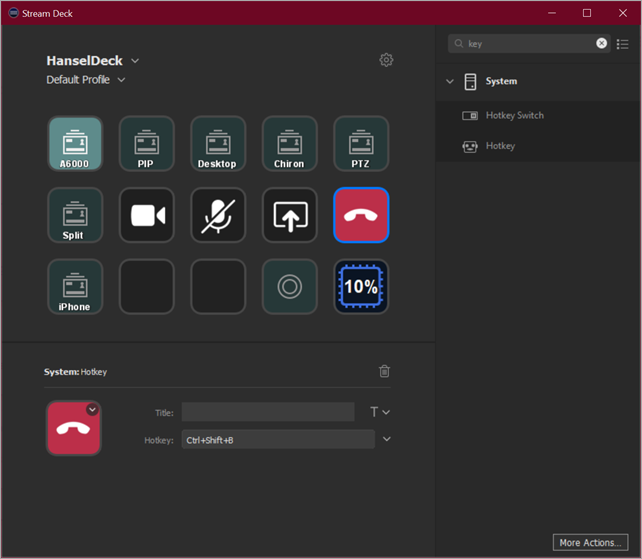The width and height of the screenshot is (642, 559).
Task: Clear the search field text
Action: (601, 43)
